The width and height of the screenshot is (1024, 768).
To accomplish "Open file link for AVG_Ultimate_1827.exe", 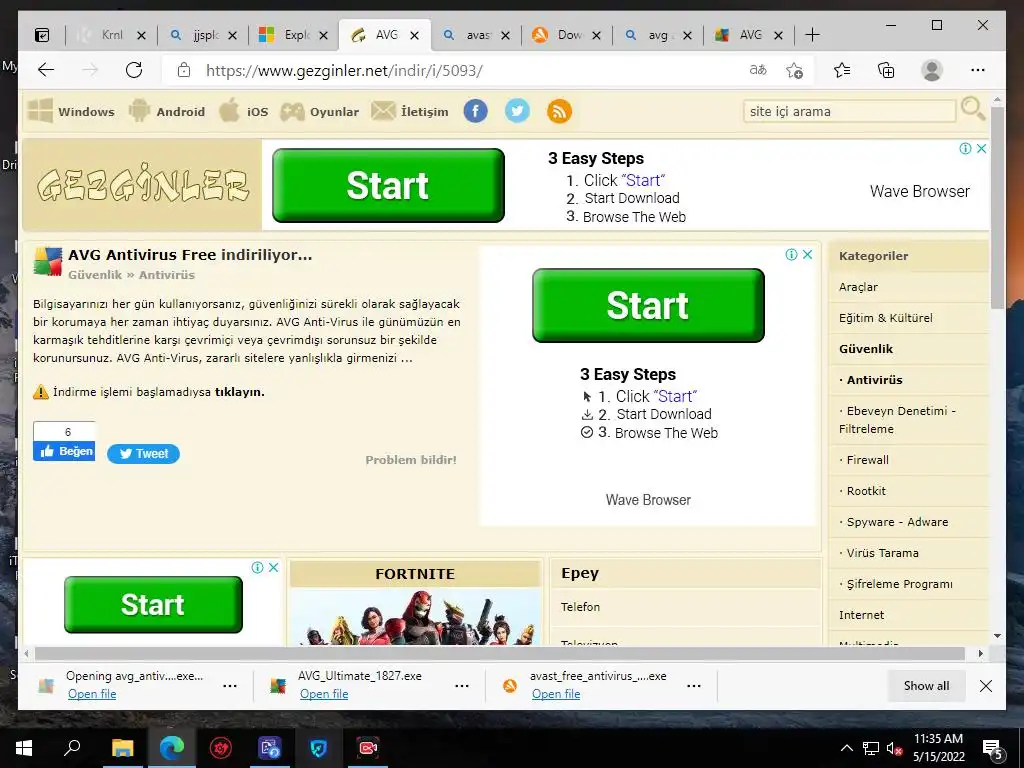I will click(324, 694).
